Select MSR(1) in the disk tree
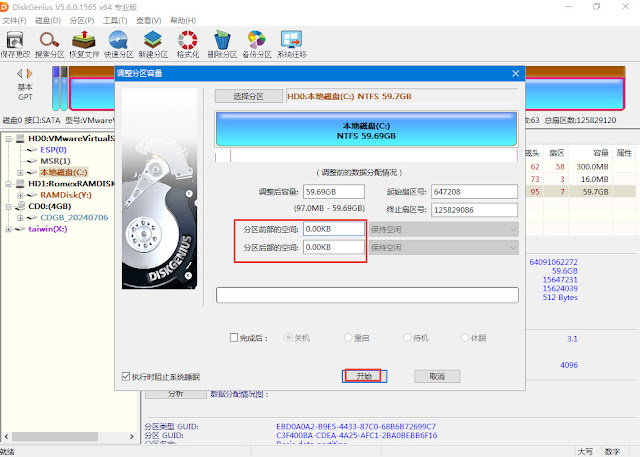Screen dimensions: 640x457 55,161
